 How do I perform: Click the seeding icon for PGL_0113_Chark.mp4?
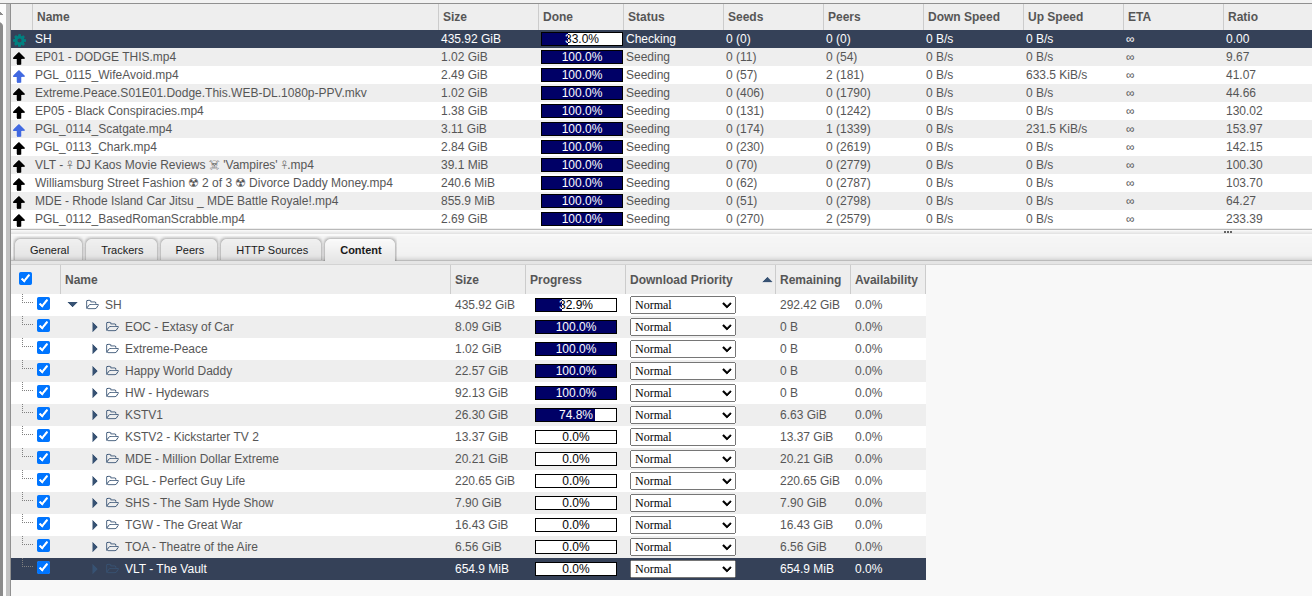[x=19, y=147]
